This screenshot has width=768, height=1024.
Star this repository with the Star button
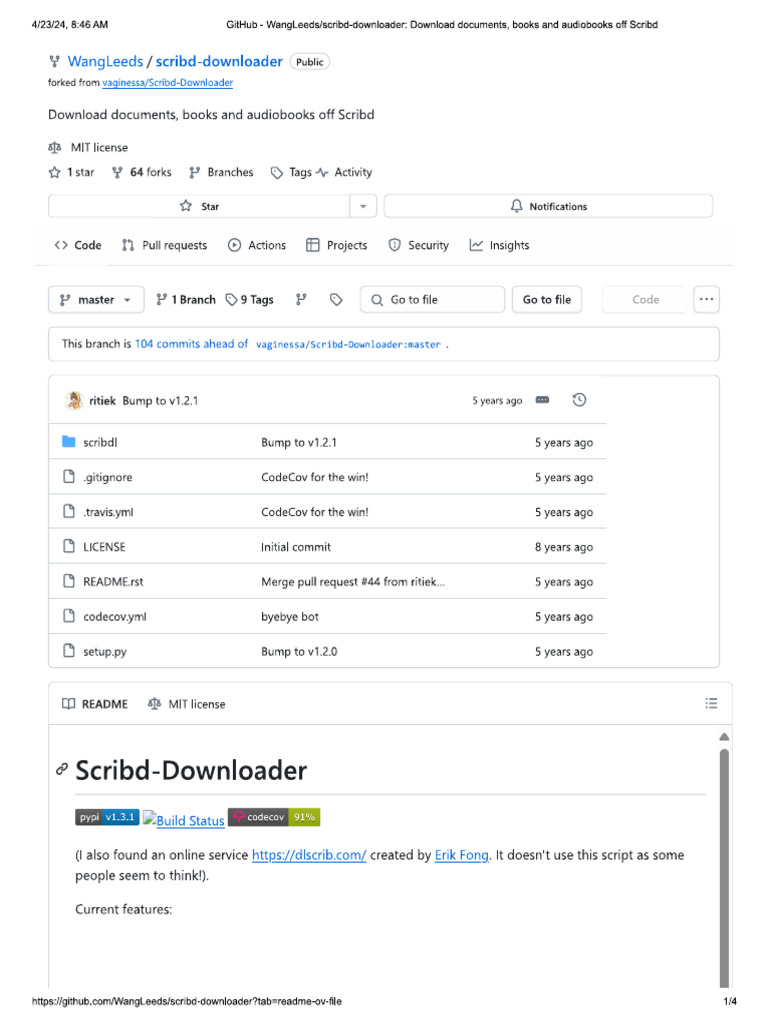pos(199,206)
